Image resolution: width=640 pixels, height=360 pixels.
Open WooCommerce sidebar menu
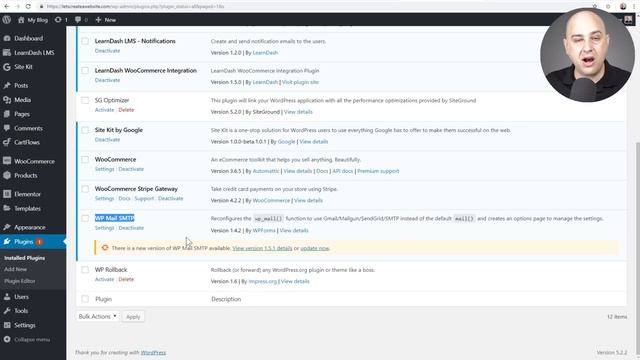(x=33, y=161)
